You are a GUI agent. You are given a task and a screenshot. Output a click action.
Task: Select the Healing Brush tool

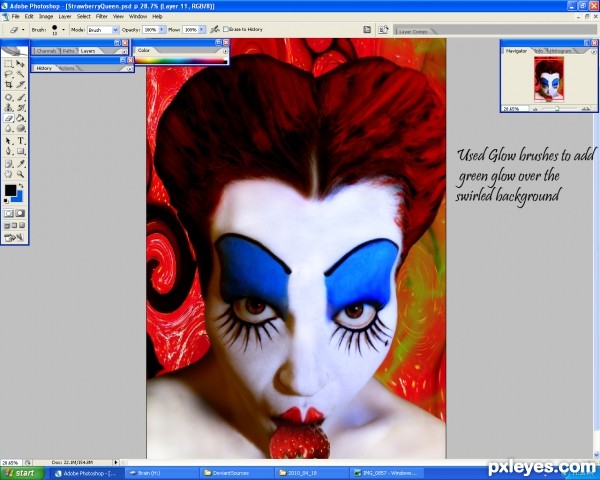coord(8,97)
